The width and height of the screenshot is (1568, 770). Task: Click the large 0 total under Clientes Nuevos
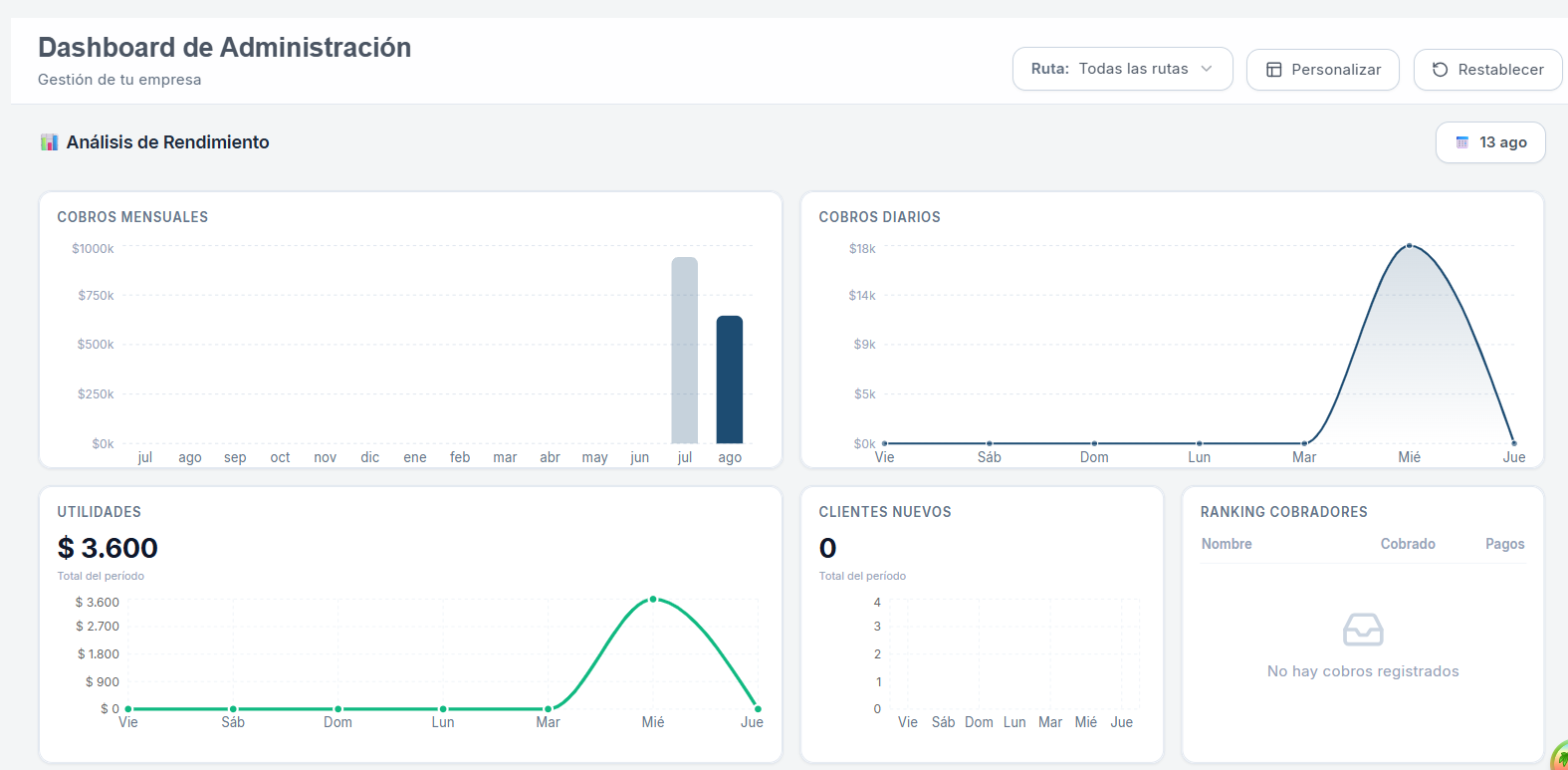pos(827,548)
